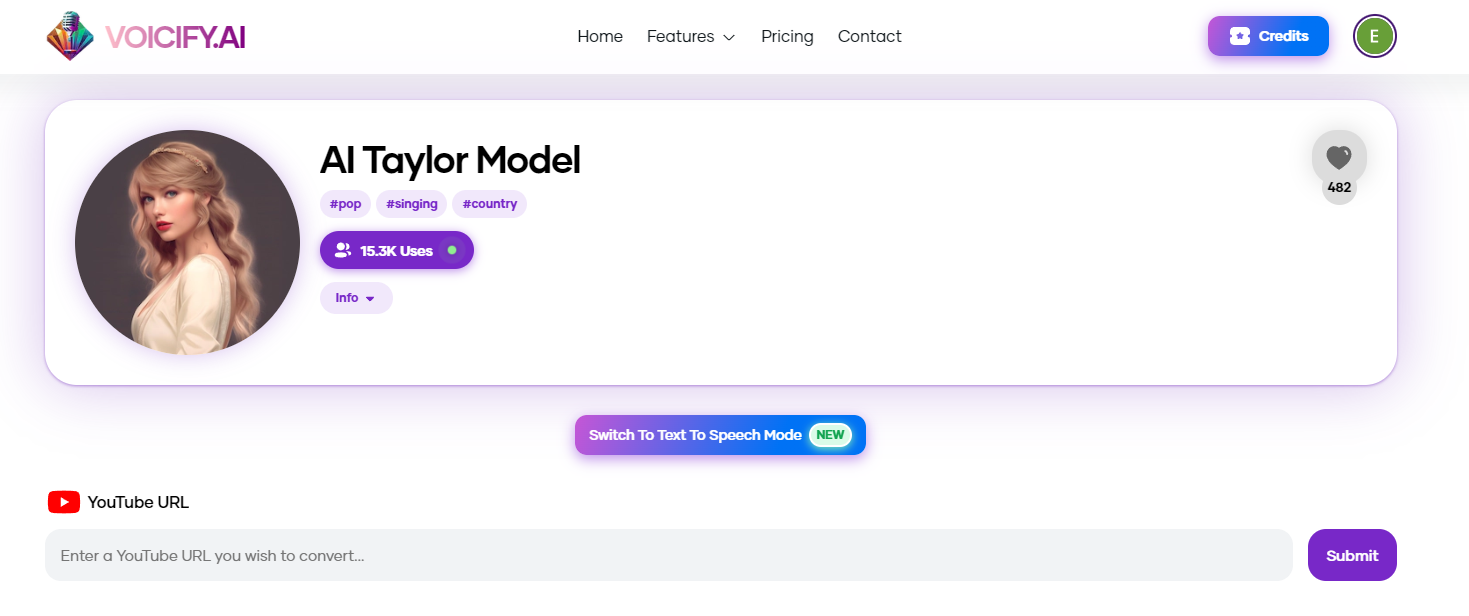
Task: Click the red YouTube icon
Action: 64,502
